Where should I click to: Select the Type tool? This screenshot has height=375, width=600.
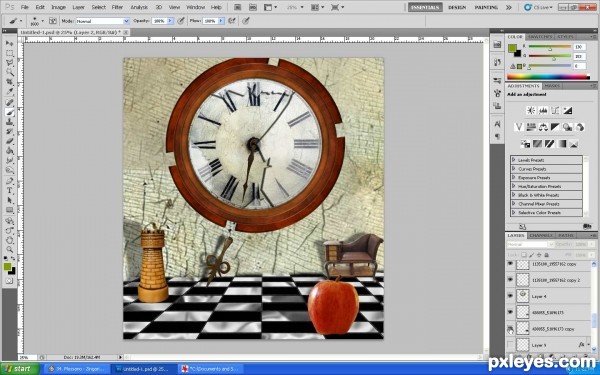tap(10, 191)
